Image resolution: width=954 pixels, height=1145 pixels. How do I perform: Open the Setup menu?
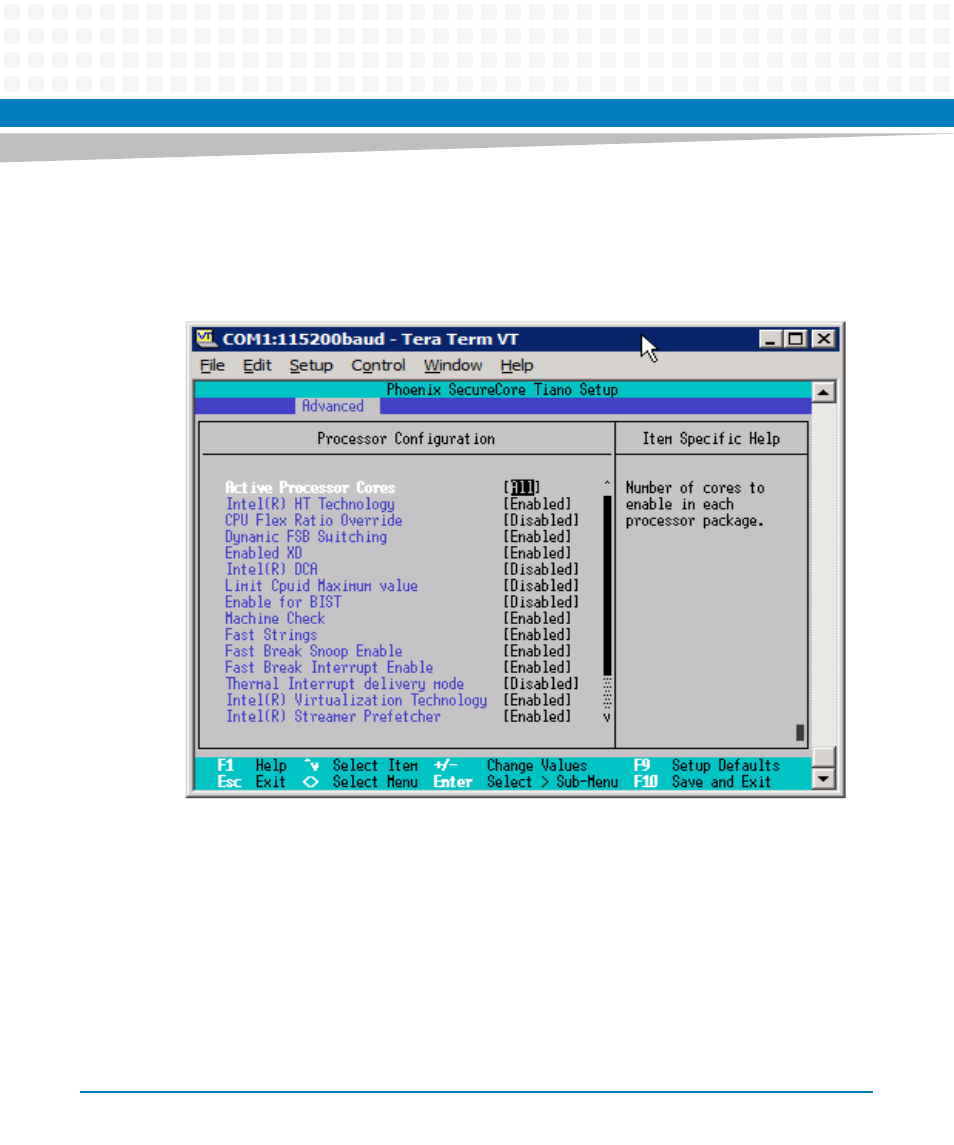pos(311,365)
